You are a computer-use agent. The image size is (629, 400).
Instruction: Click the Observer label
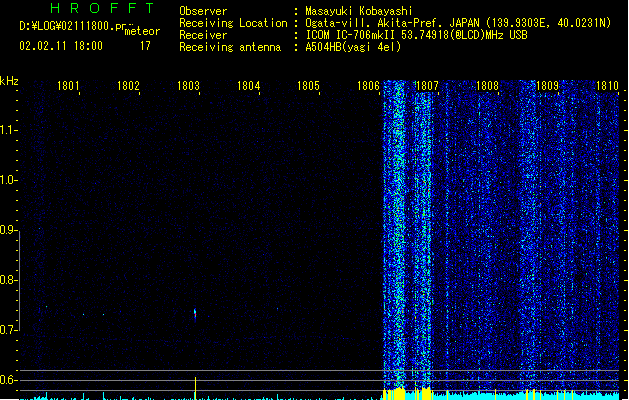203,11
